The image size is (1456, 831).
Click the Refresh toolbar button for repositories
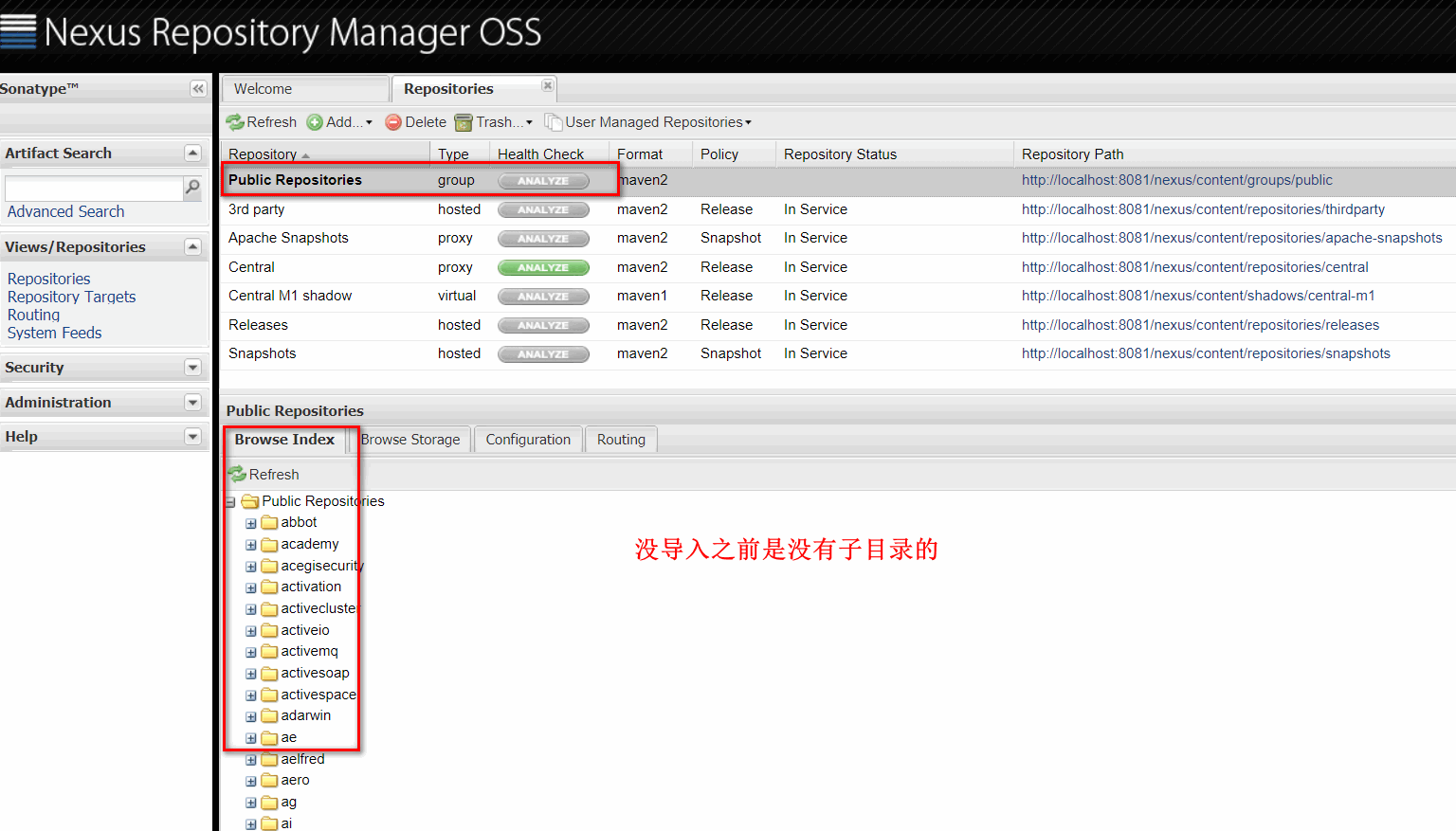pos(262,122)
